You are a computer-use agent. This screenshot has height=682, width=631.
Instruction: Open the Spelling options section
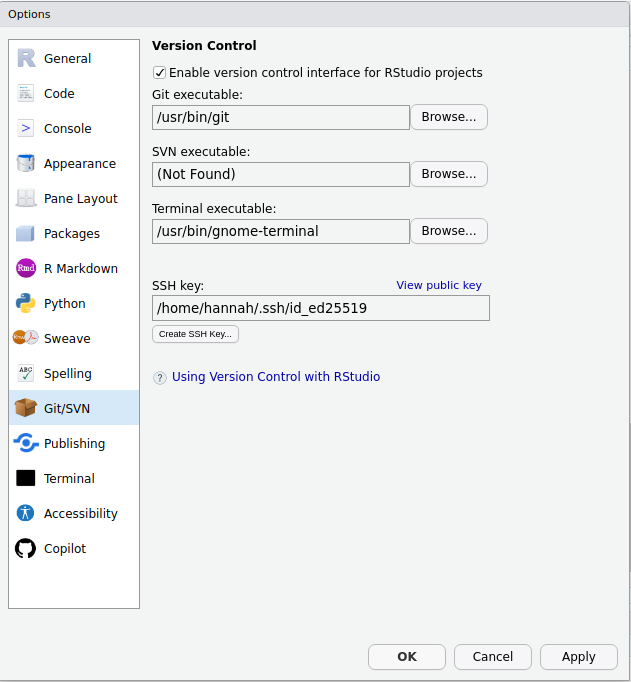coord(67,373)
